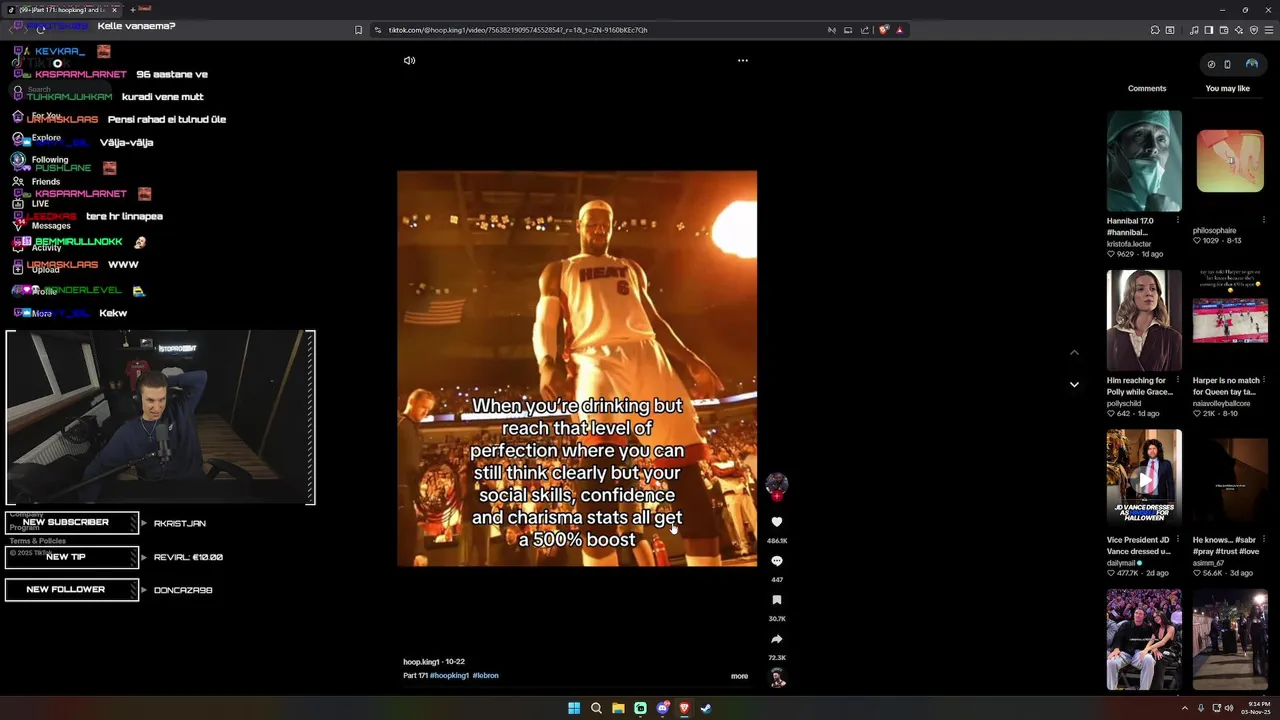Open the dailymail creator link
Viewport: 1280px width, 720px height.
point(1121,563)
